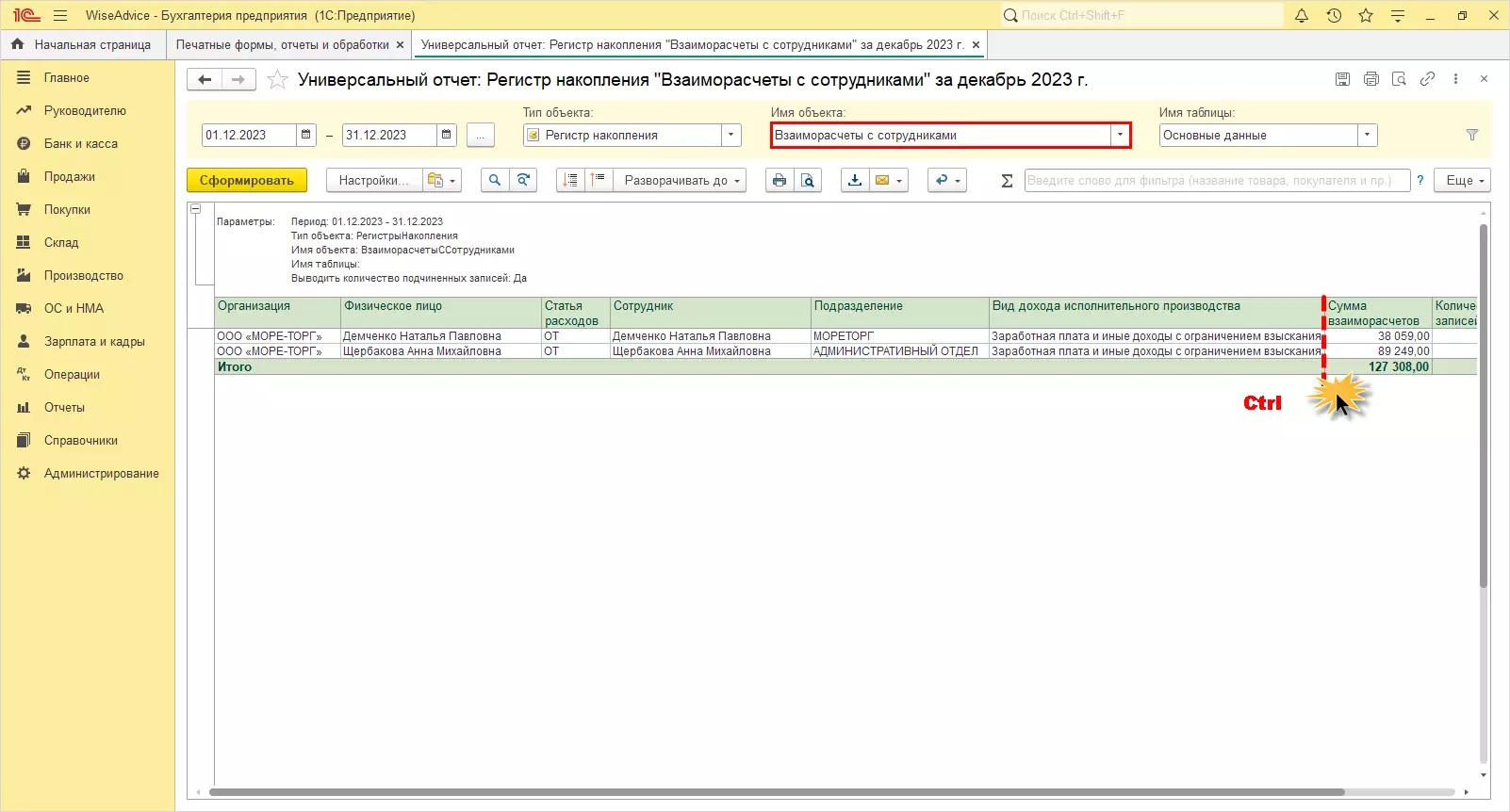Click the "Настройки..." button

(373, 181)
